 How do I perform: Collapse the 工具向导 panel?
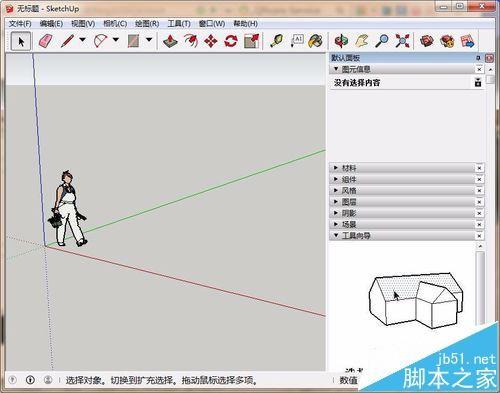click(x=336, y=235)
